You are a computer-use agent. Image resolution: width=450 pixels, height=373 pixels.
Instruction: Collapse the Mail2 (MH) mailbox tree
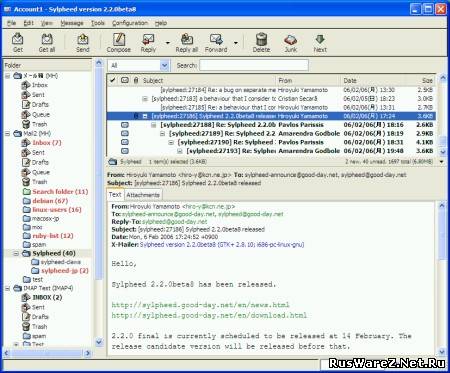click(x=7, y=134)
